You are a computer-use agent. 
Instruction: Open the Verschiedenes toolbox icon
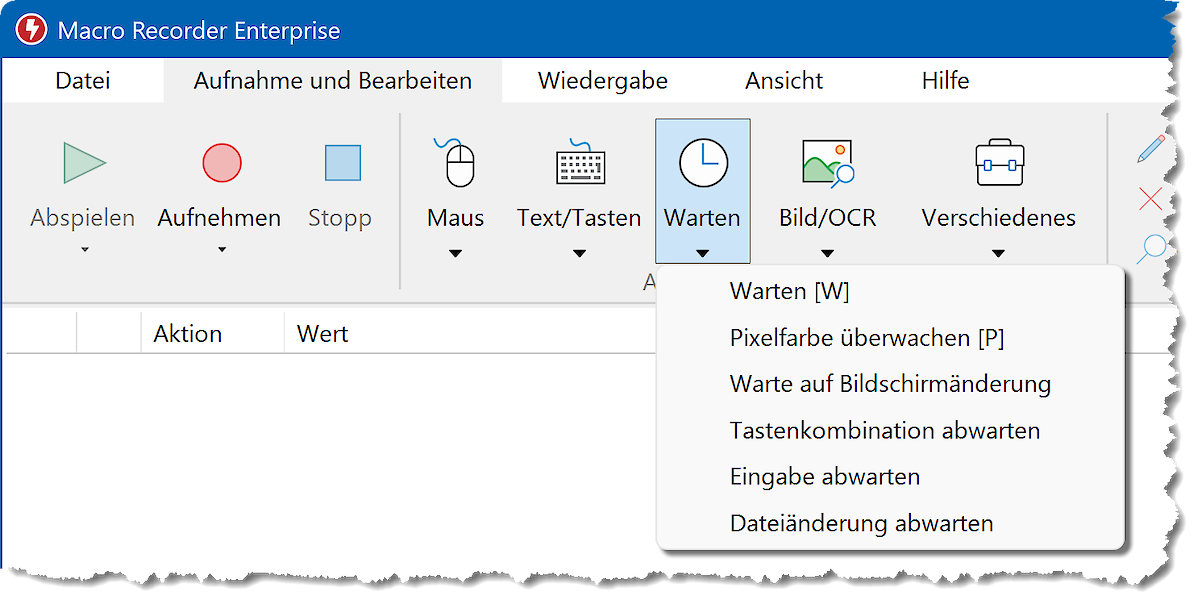[x=998, y=163]
